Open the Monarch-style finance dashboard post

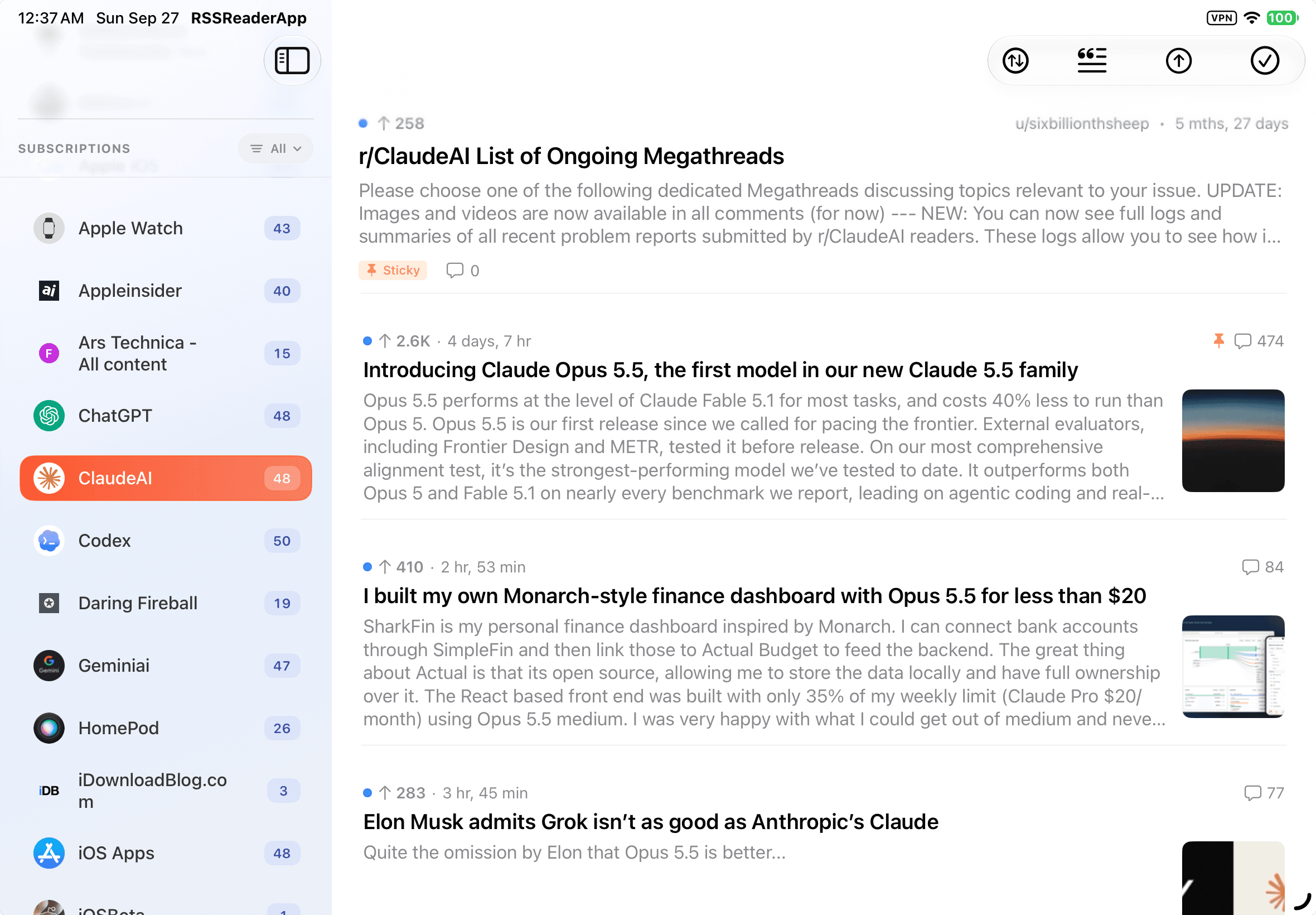[x=754, y=596]
